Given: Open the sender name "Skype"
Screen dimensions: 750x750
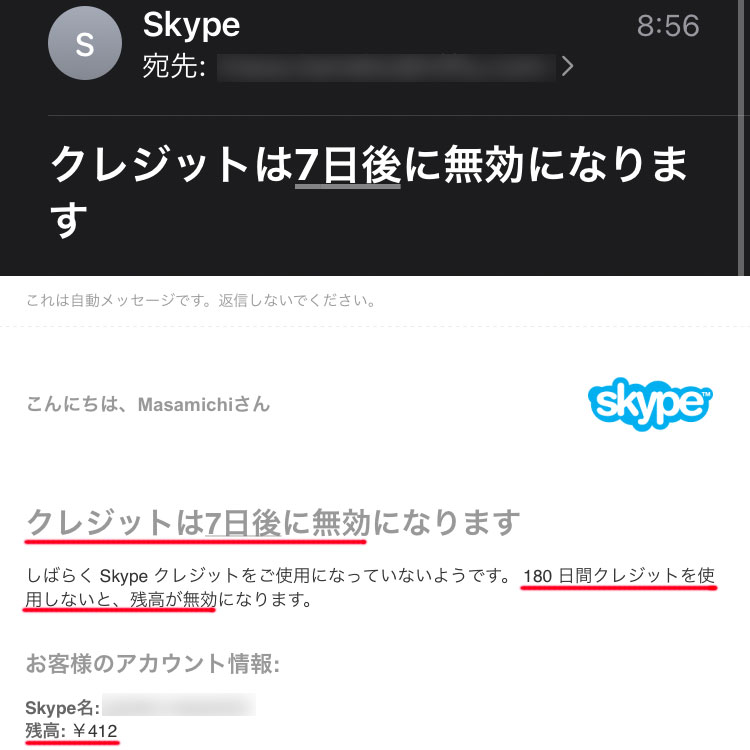Looking at the screenshot, I should coord(191,25).
